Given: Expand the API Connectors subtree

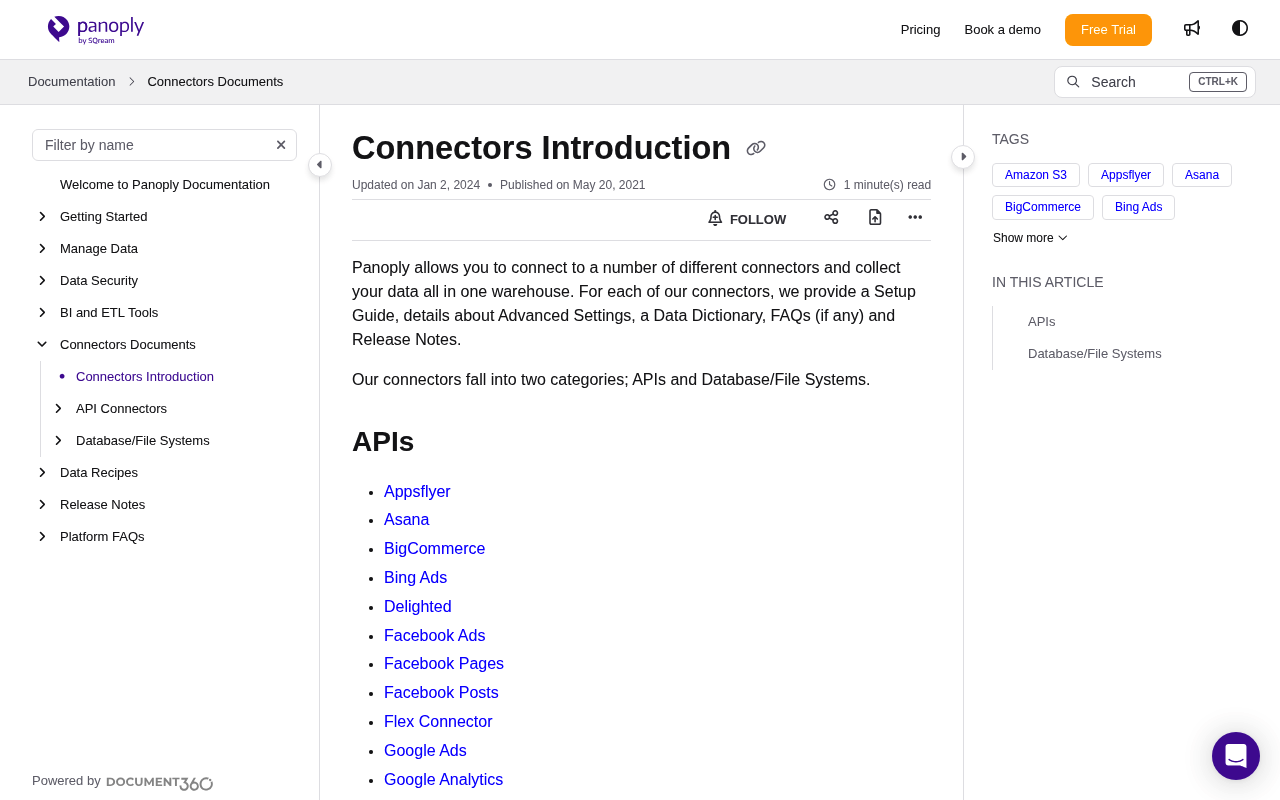Looking at the screenshot, I should point(58,409).
